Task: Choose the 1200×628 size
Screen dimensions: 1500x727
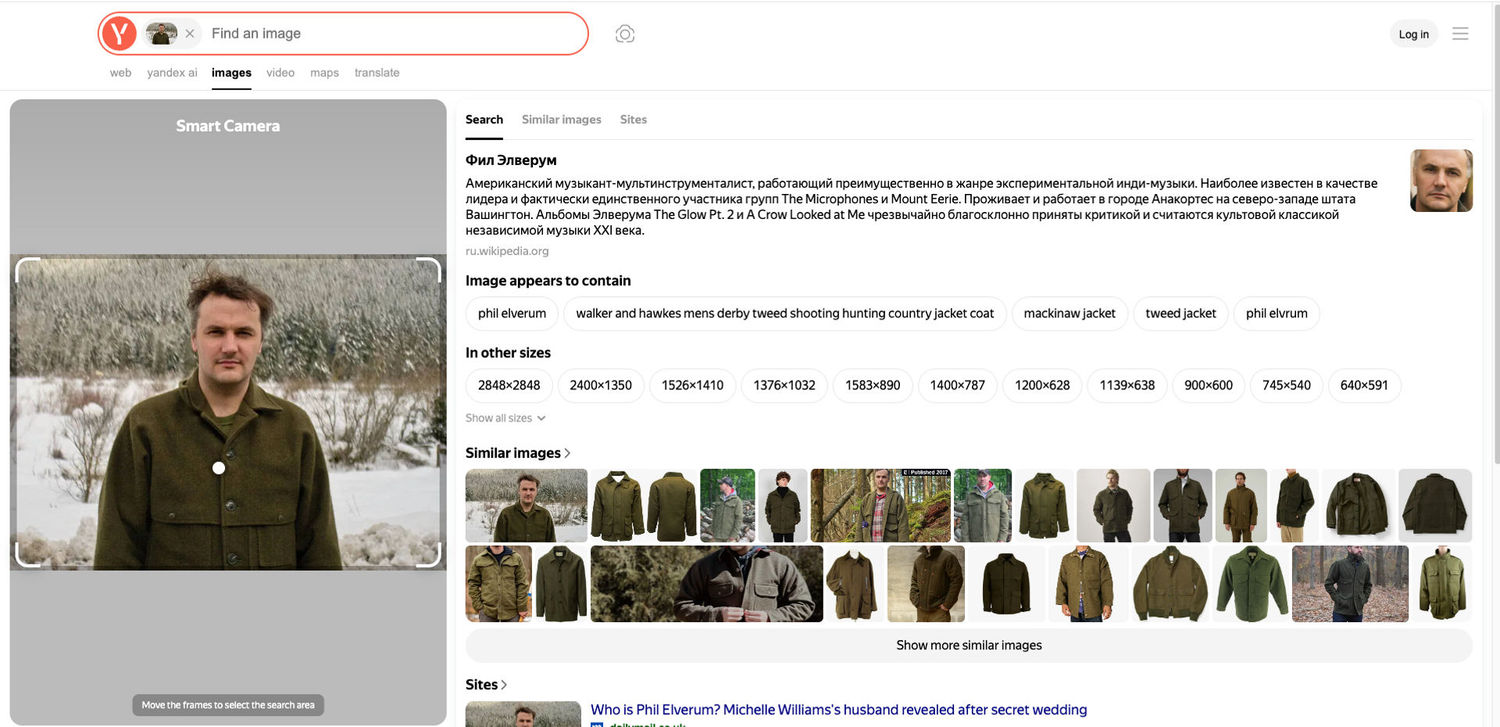Action: [1042, 385]
